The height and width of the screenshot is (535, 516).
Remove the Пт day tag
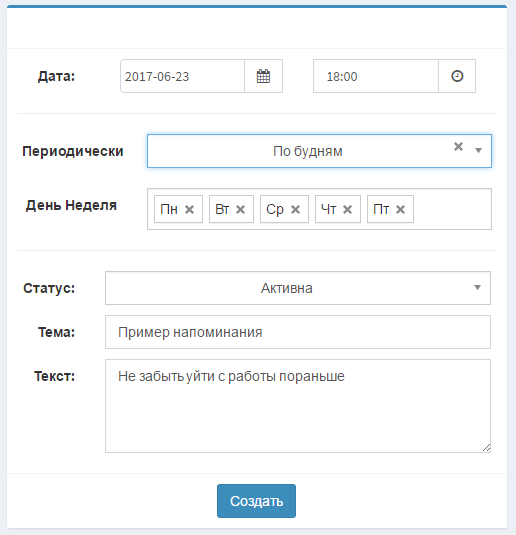coord(400,209)
